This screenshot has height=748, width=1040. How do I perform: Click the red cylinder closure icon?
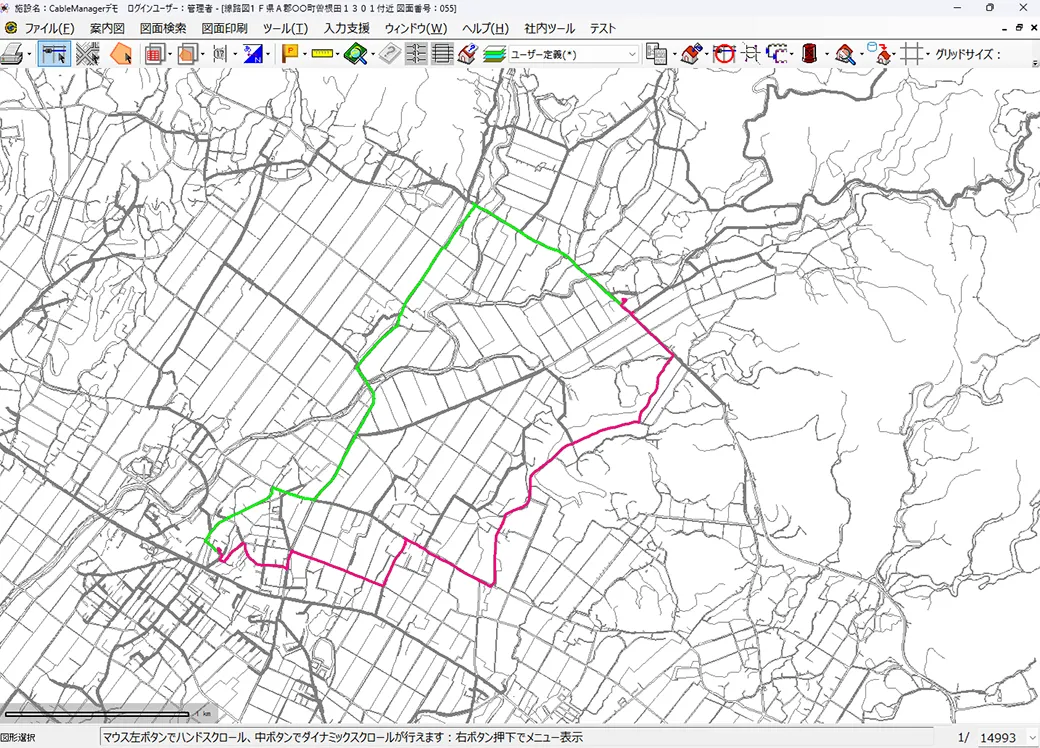click(809, 54)
